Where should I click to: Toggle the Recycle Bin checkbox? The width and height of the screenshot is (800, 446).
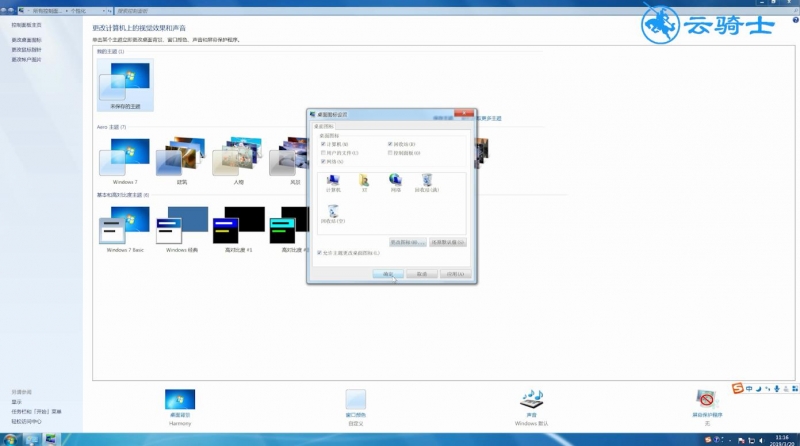tap(390, 144)
